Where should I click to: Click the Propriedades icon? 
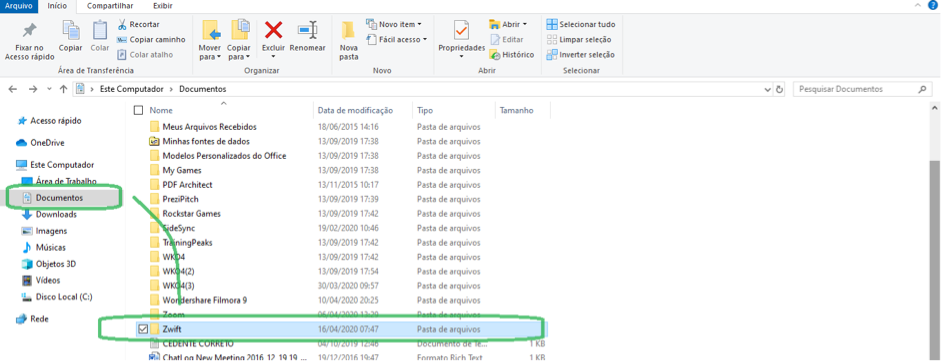coord(461,30)
